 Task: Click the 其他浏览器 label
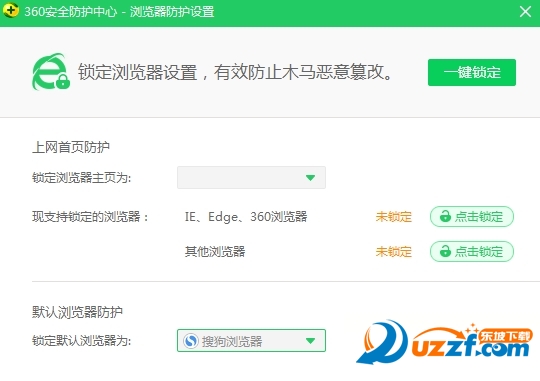pos(215,252)
